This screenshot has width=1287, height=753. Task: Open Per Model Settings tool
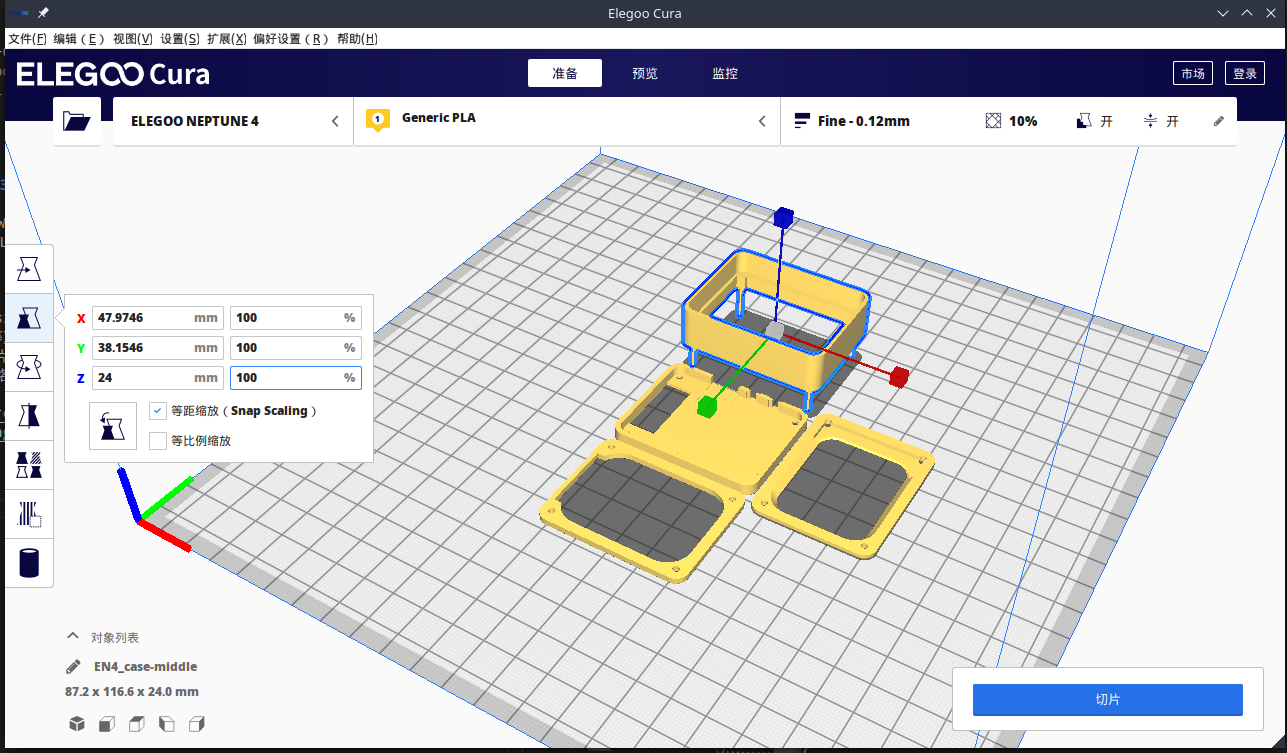30,465
